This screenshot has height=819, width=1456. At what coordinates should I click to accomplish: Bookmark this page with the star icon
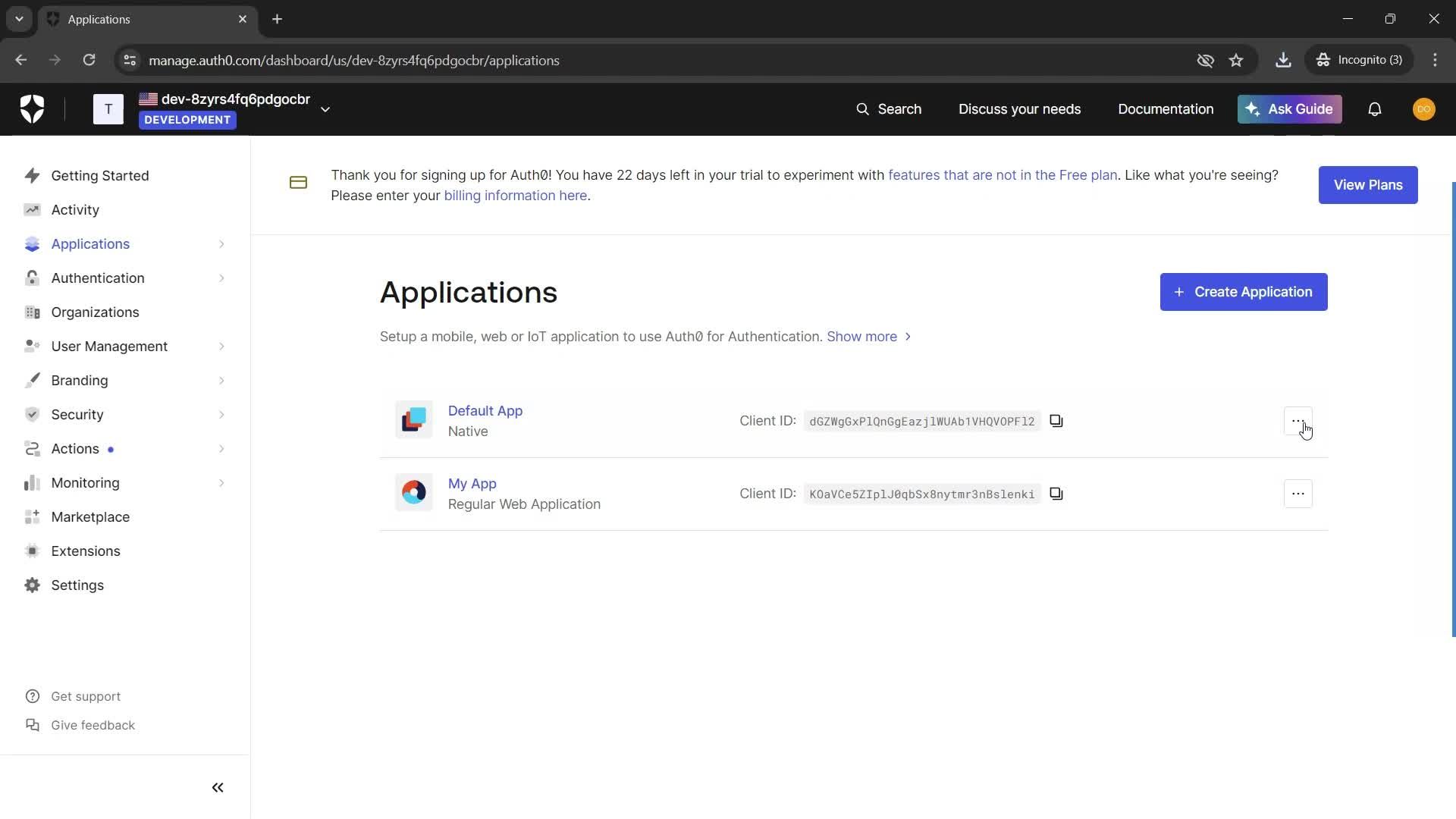[1236, 60]
